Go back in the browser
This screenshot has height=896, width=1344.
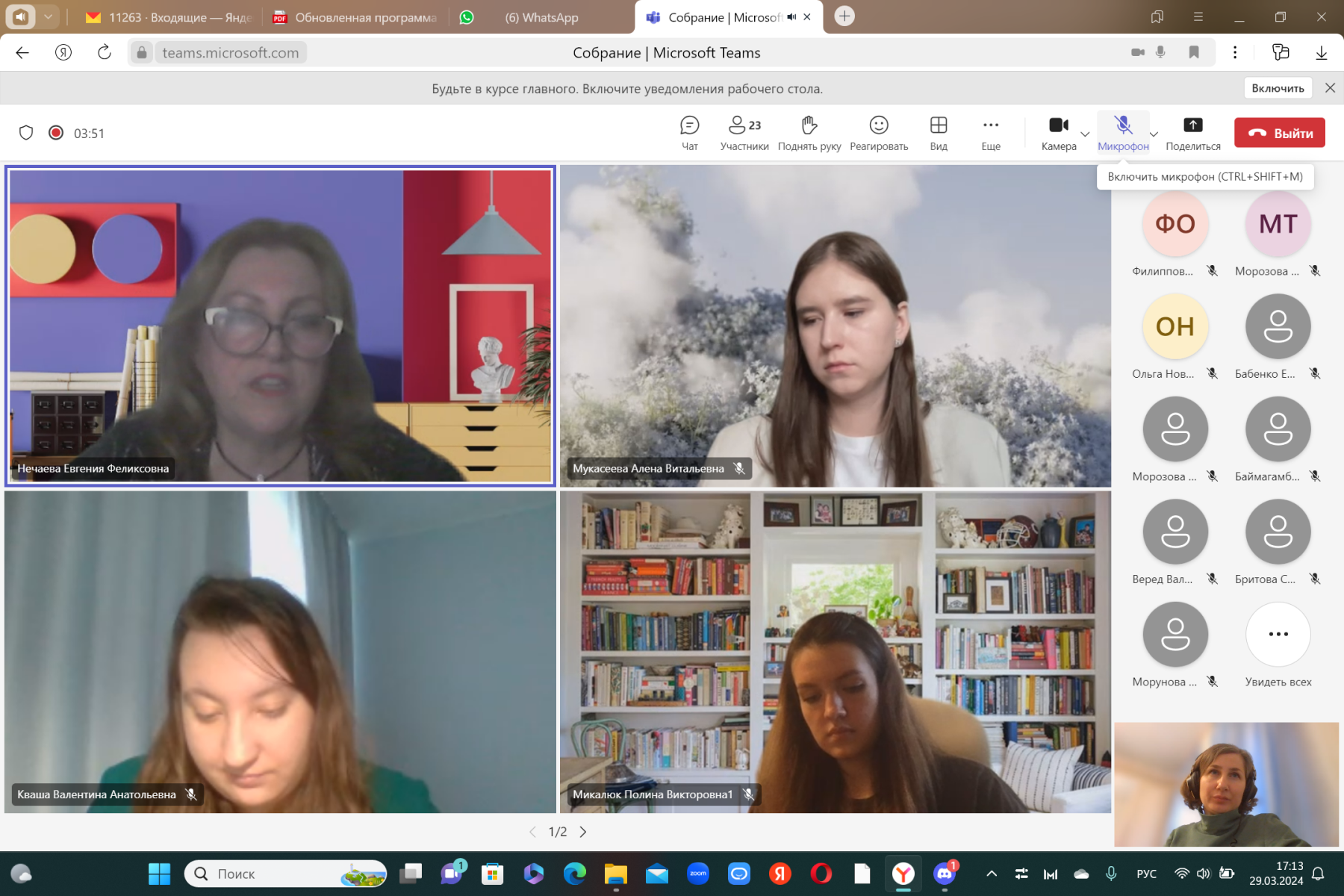pos(22,52)
